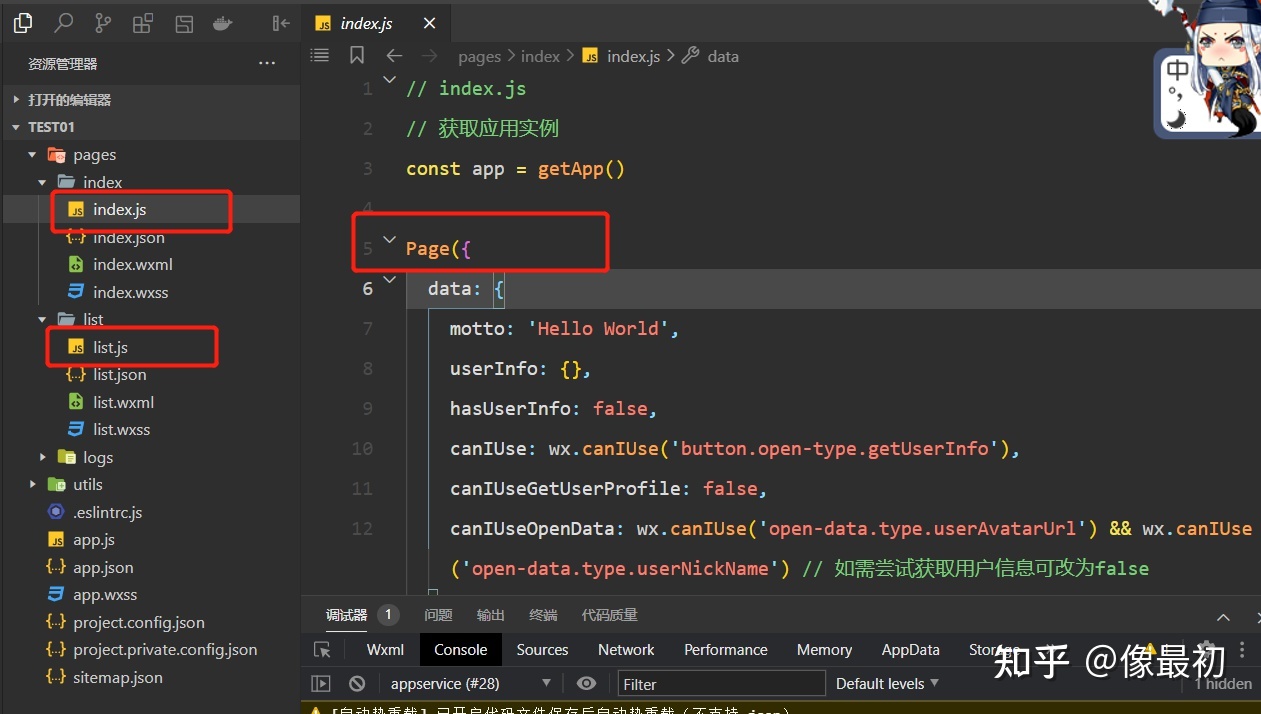The height and width of the screenshot is (714, 1261).
Task: Open the Extensions icon in activity bar
Action: tap(143, 23)
